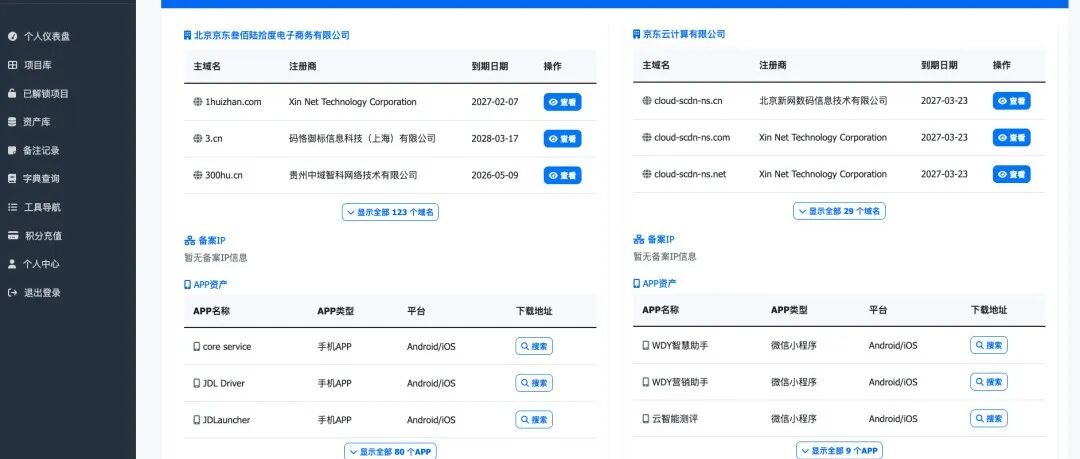Go to 项目库 in the sidebar
The width and height of the screenshot is (1080, 459).
coord(30,65)
